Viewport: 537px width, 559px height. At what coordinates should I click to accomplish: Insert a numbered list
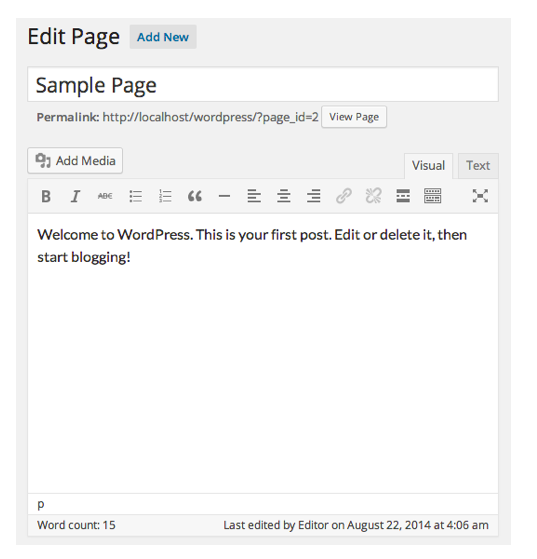[165, 196]
